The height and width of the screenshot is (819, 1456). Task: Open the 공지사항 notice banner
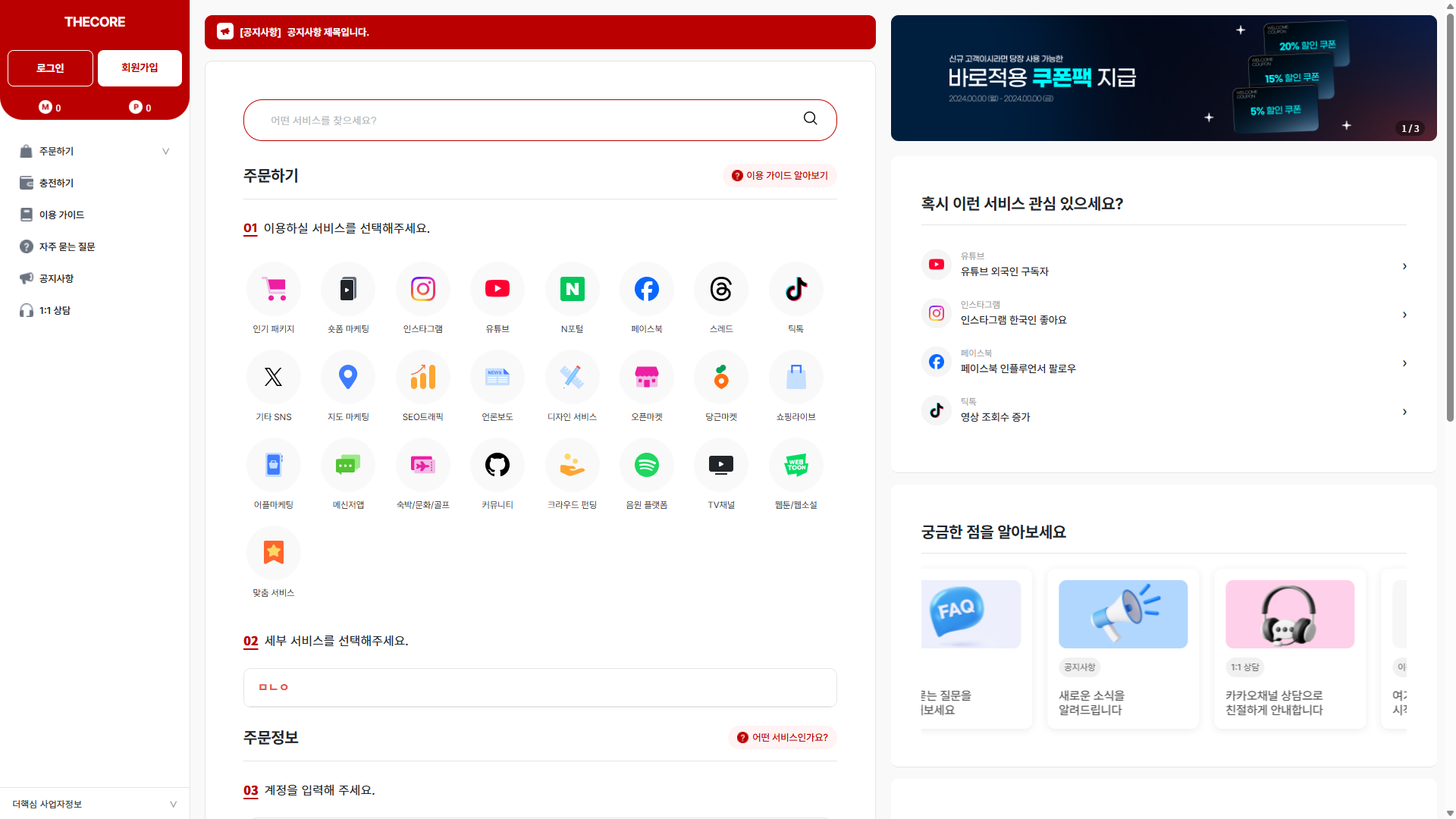(540, 32)
